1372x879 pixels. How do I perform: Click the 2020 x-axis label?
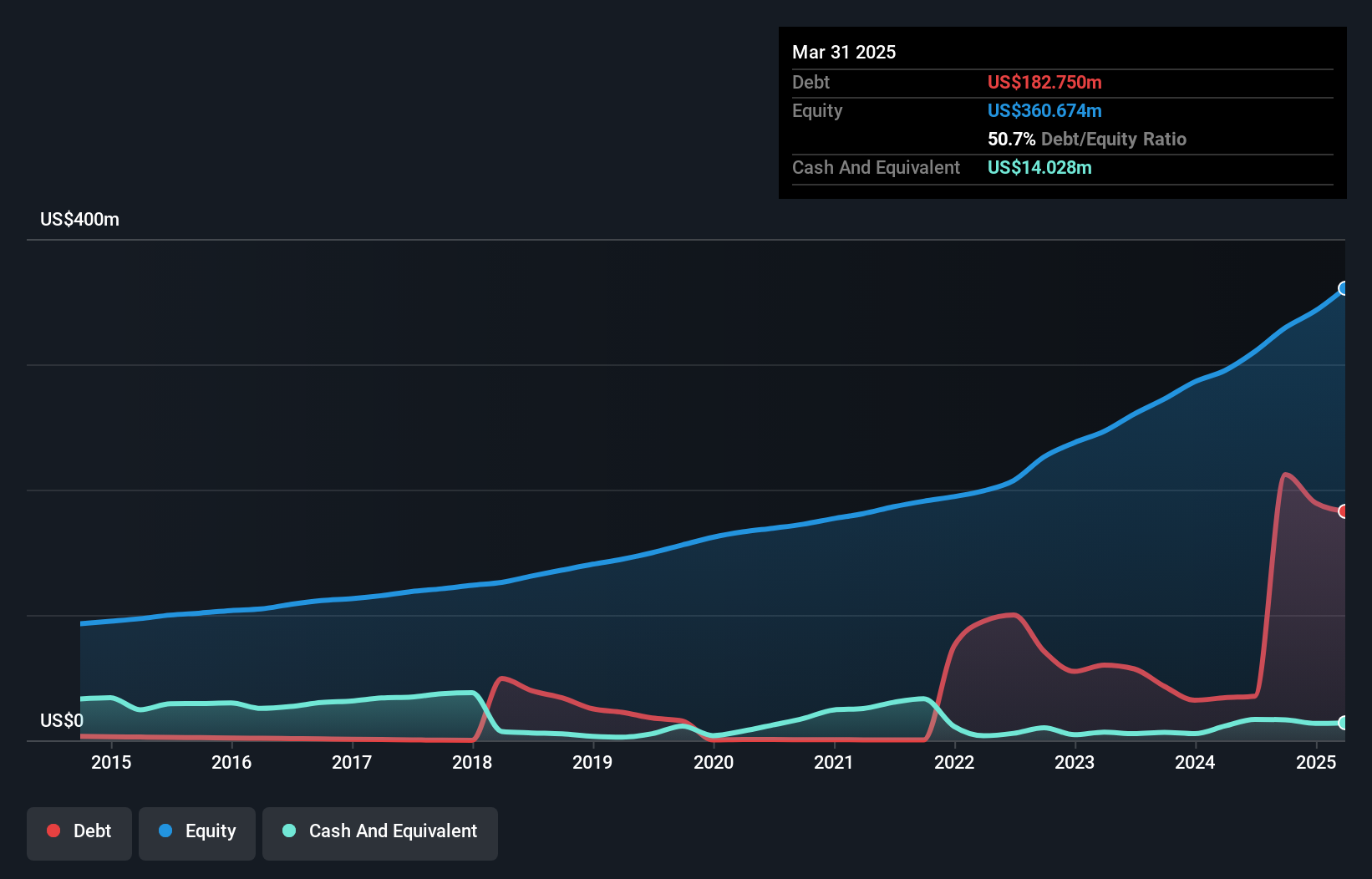click(714, 762)
